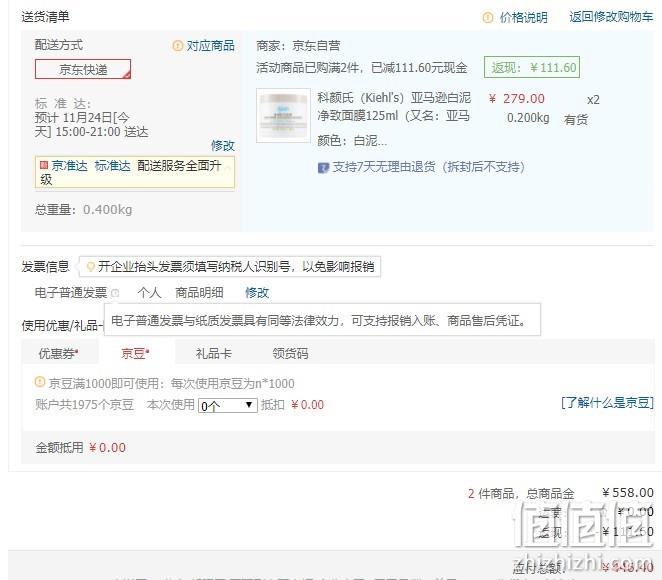Click the 返现 ¥111.60 badge
The height and width of the screenshot is (580, 662).
[532, 67]
